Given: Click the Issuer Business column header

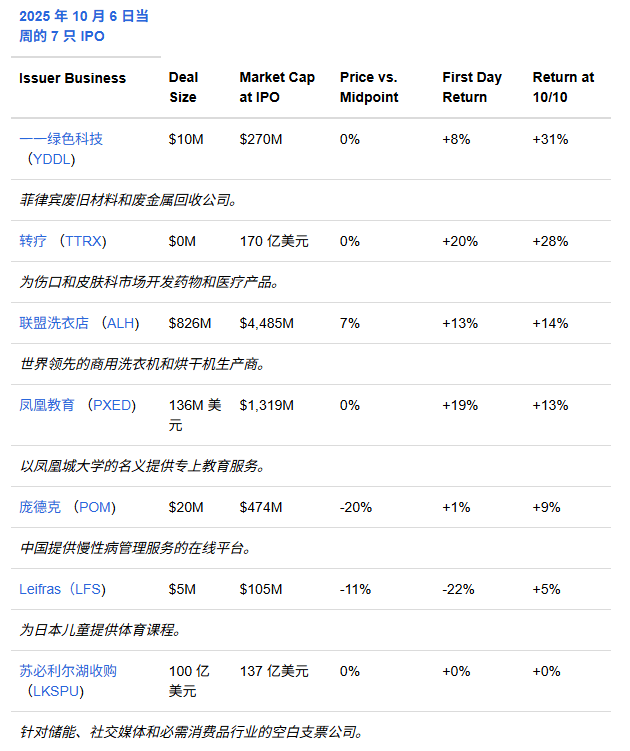Looking at the screenshot, I should [x=73, y=78].
